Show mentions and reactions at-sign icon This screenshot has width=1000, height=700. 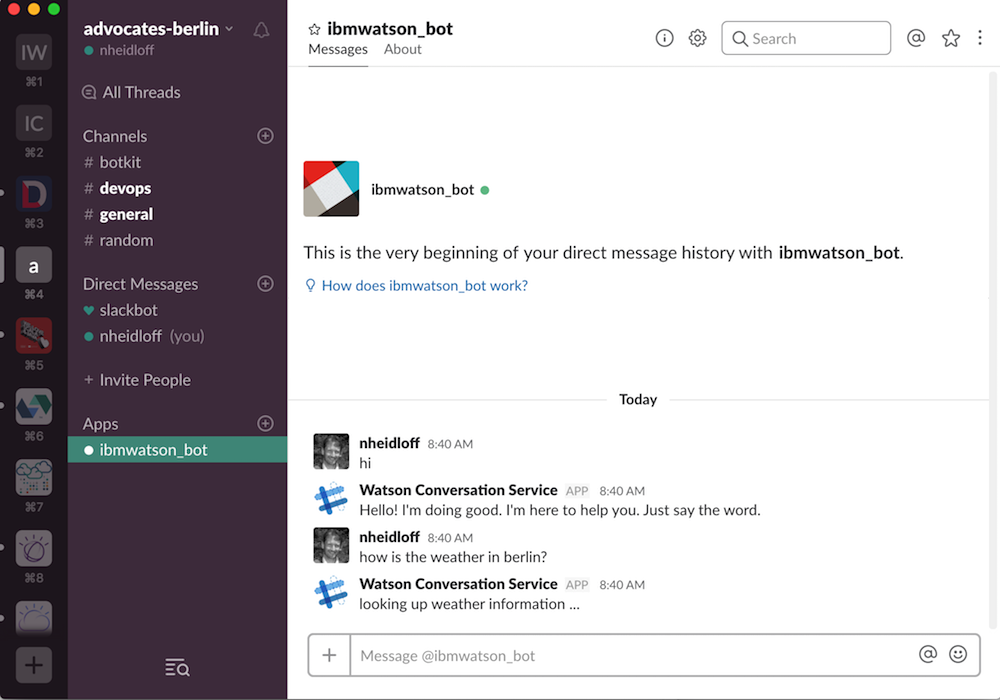point(916,38)
